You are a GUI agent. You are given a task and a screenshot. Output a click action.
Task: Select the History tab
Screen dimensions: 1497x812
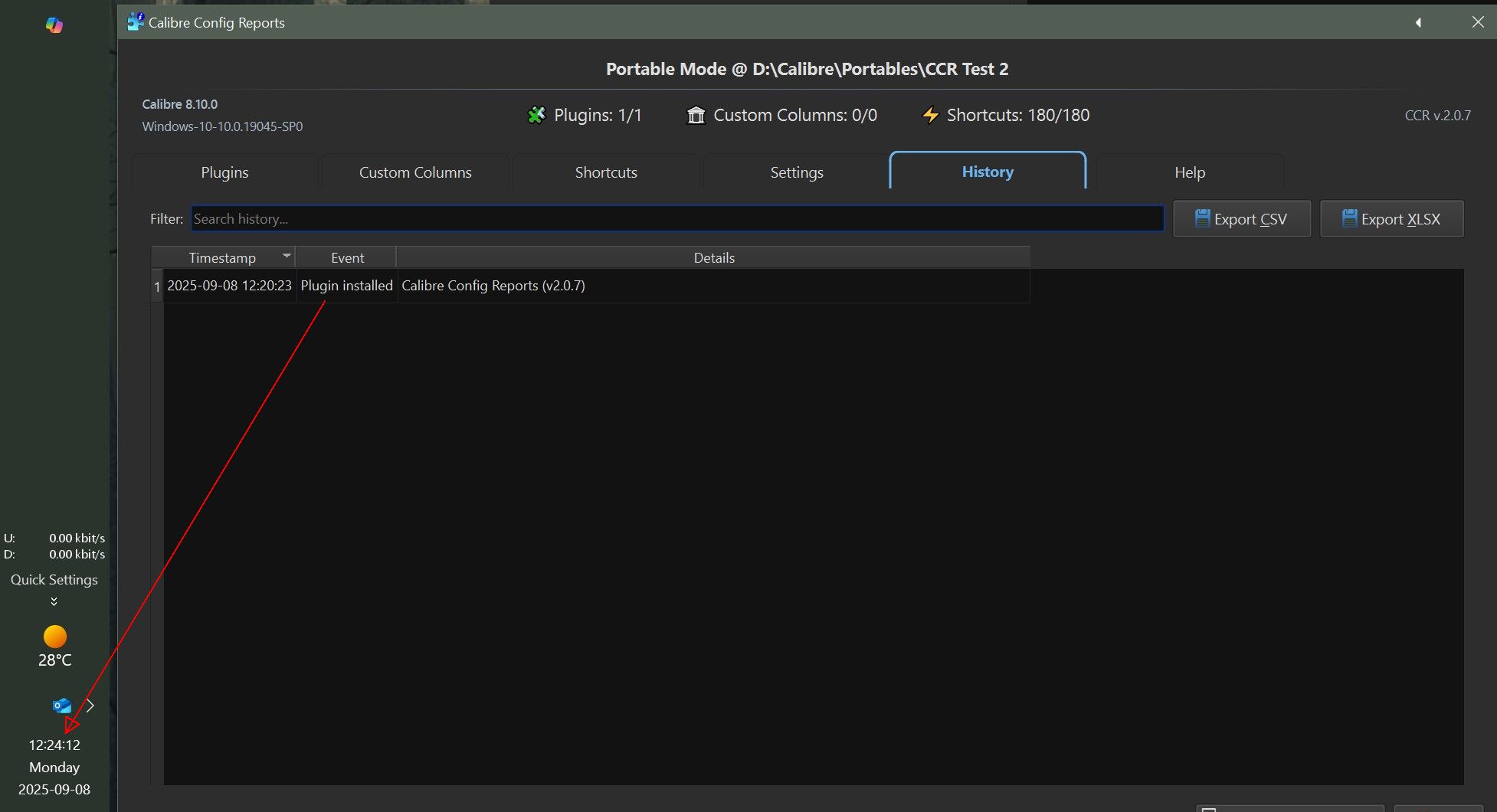[x=988, y=171]
